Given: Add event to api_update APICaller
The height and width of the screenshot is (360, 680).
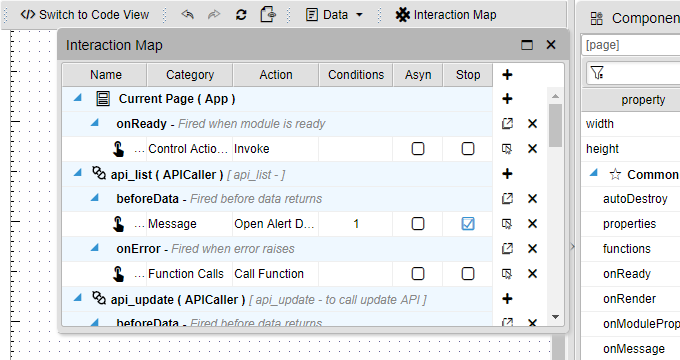Looking at the screenshot, I should pos(507,299).
